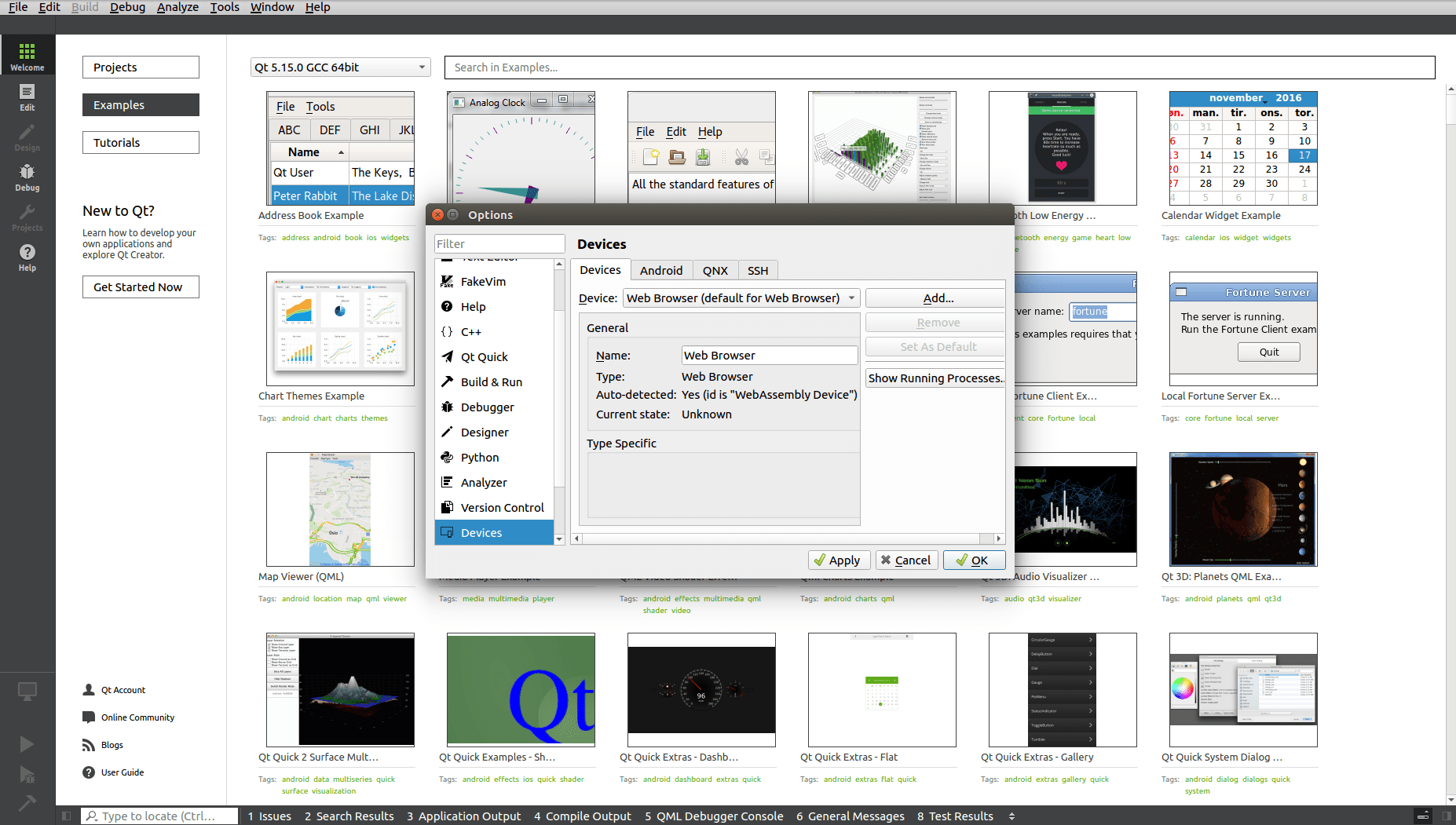The image size is (1456, 825).
Task: Click down arrow of Options category list
Action: click(x=559, y=539)
